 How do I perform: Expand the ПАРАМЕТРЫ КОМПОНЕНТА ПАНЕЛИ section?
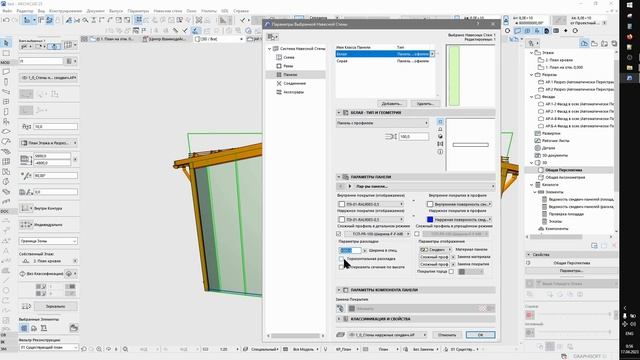pyautogui.click(x=339, y=290)
